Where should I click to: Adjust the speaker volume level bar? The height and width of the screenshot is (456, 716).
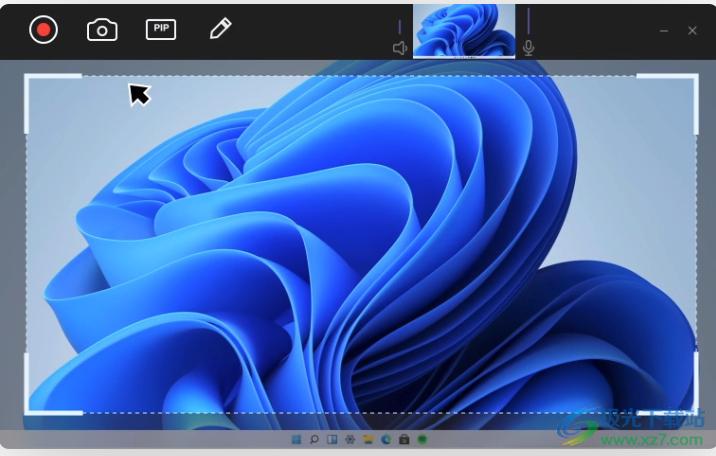(400, 27)
